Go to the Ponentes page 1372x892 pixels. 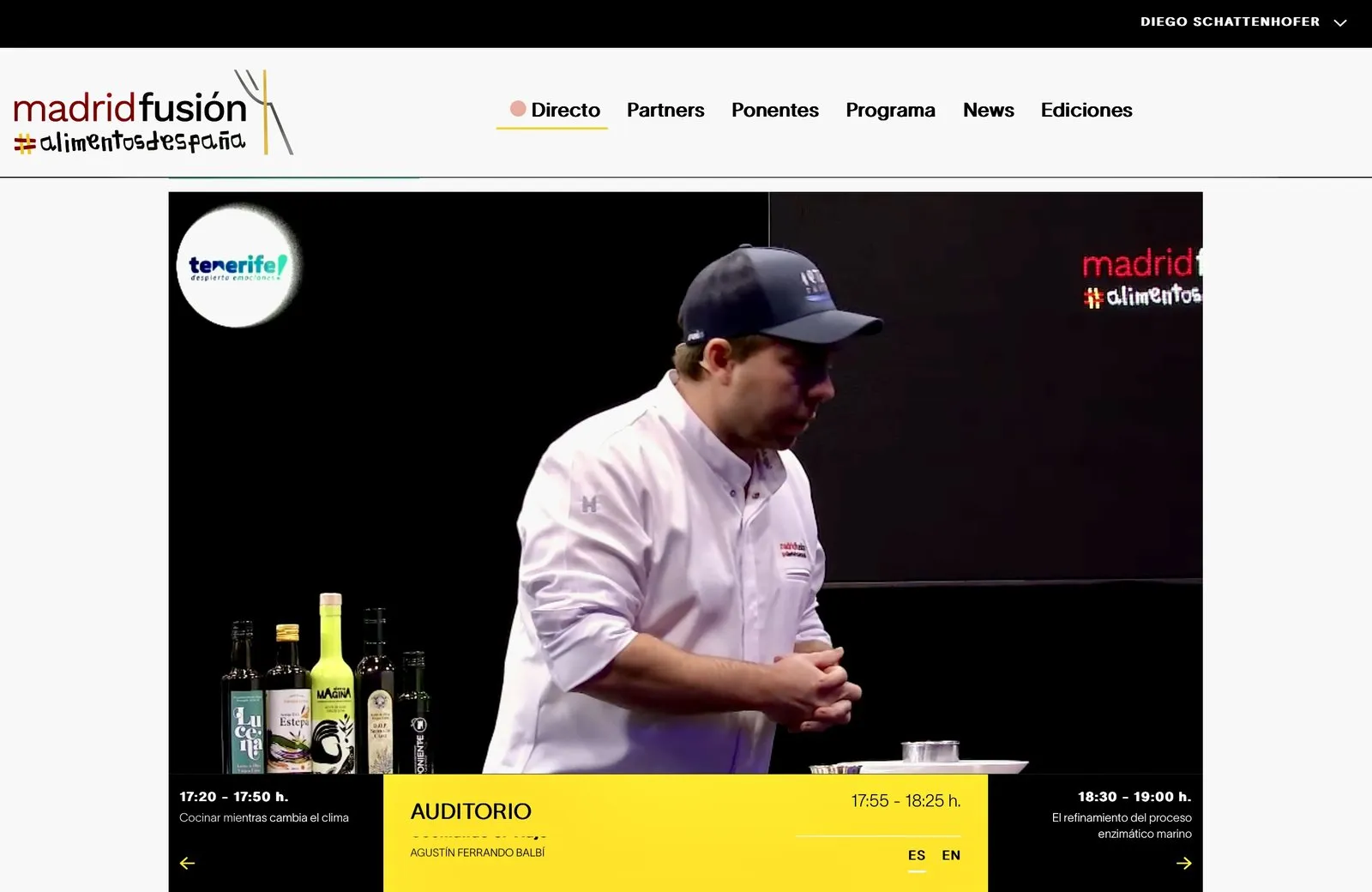(x=775, y=110)
